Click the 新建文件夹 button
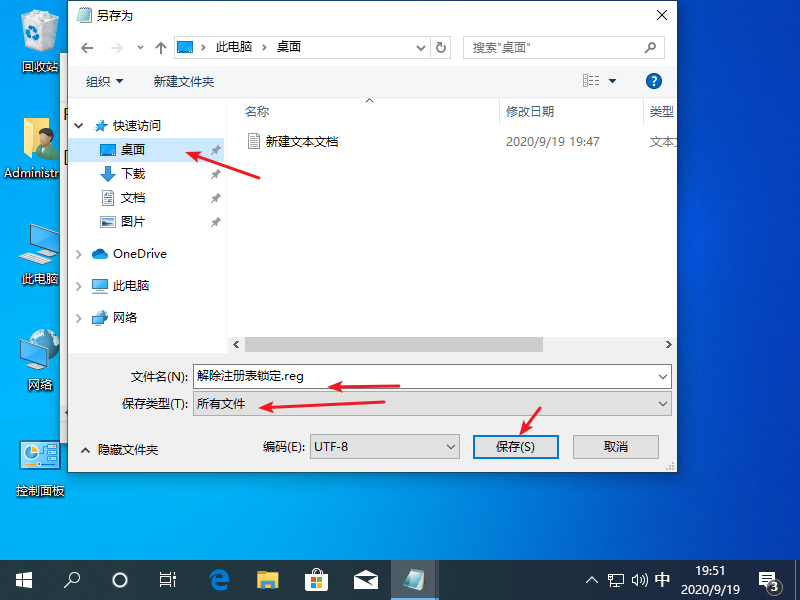Screen dimensions: 800x600 (183, 81)
